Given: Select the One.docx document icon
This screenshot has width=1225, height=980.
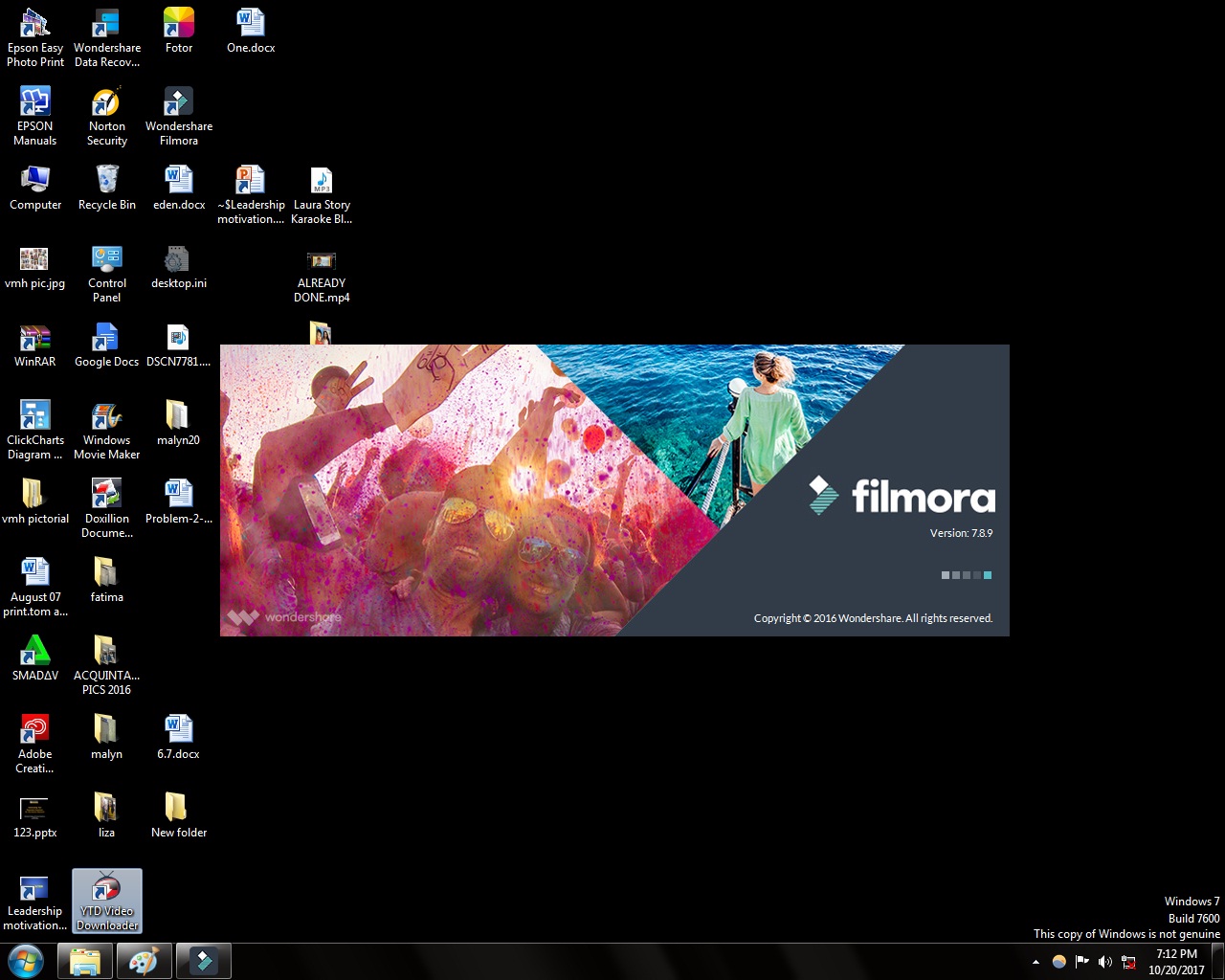Looking at the screenshot, I should coord(251,31).
